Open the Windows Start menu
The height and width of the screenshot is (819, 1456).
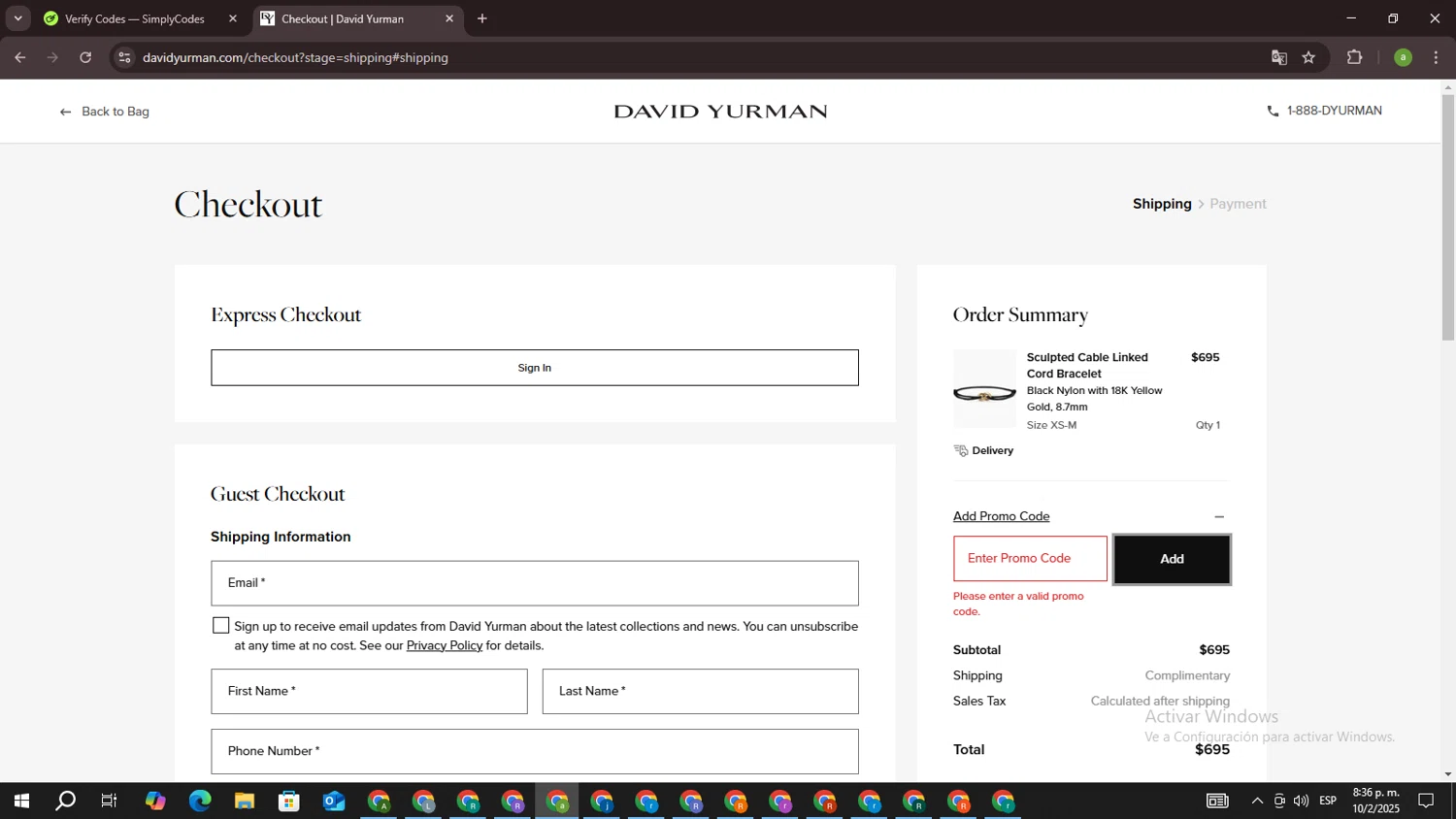click(x=21, y=802)
